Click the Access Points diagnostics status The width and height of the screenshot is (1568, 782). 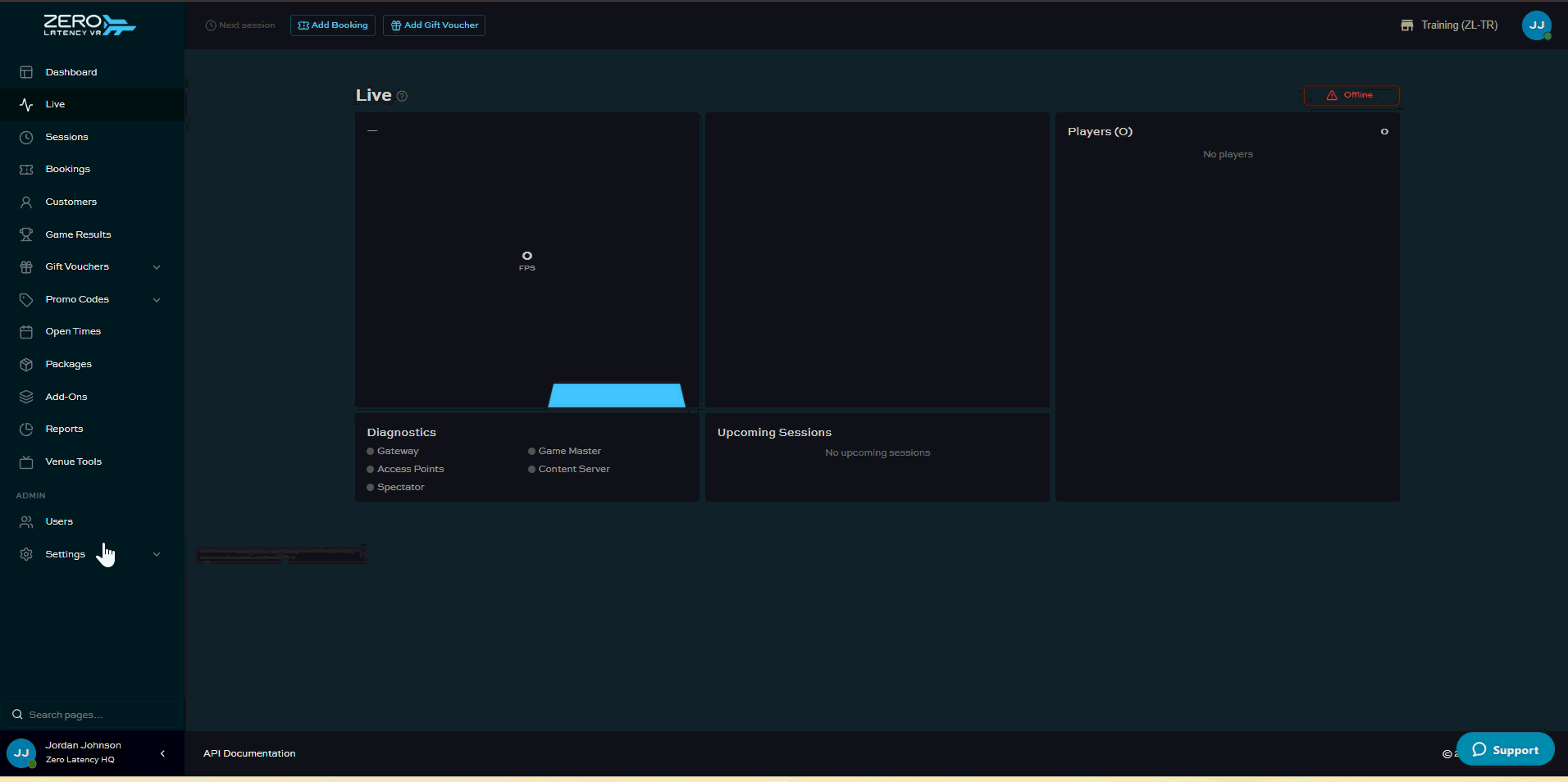405,470
